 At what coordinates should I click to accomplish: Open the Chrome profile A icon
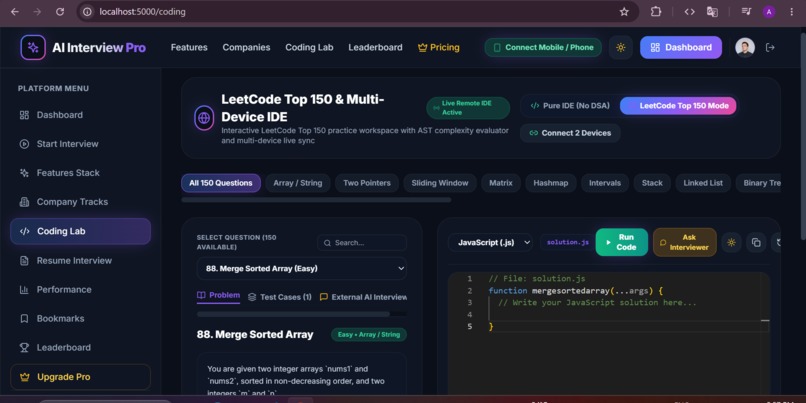(x=769, y=11)
